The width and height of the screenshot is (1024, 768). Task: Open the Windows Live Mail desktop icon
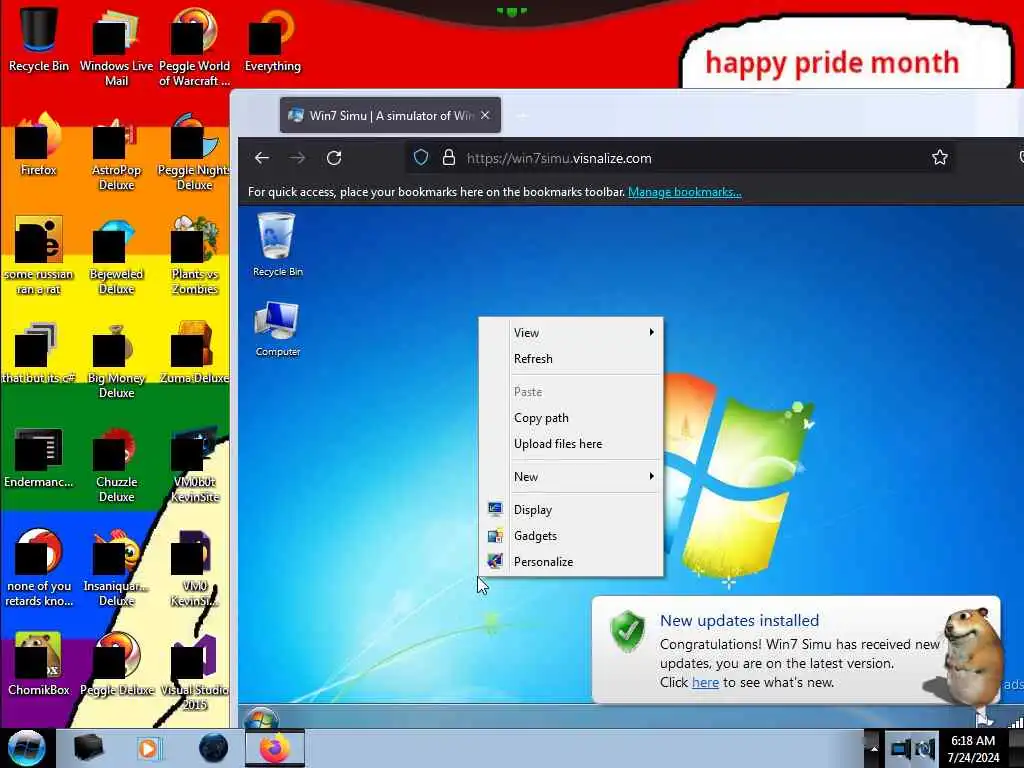pyautogui.click(x=116, y=47)
